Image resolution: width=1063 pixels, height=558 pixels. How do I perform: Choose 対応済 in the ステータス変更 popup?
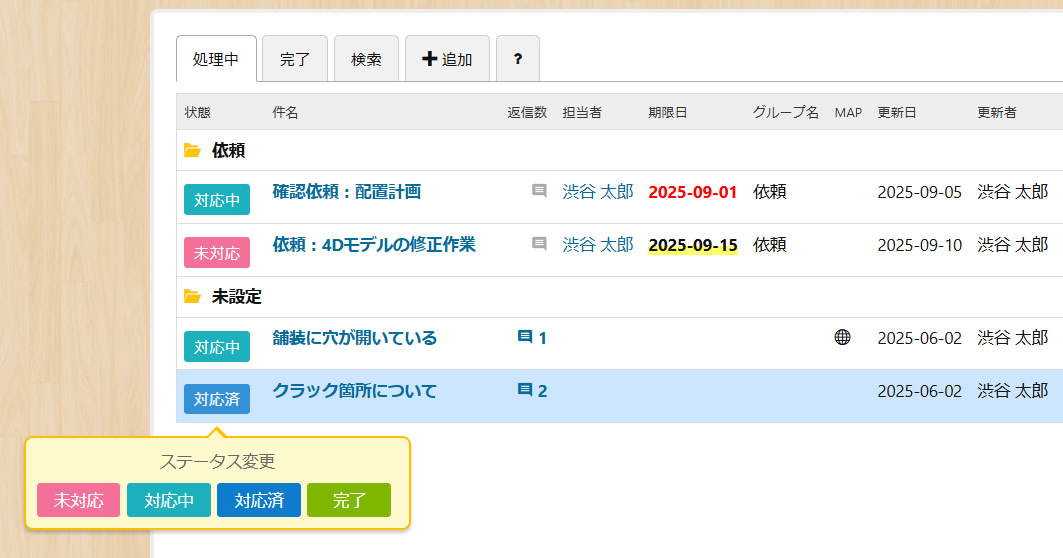click(x=259, y=500)
